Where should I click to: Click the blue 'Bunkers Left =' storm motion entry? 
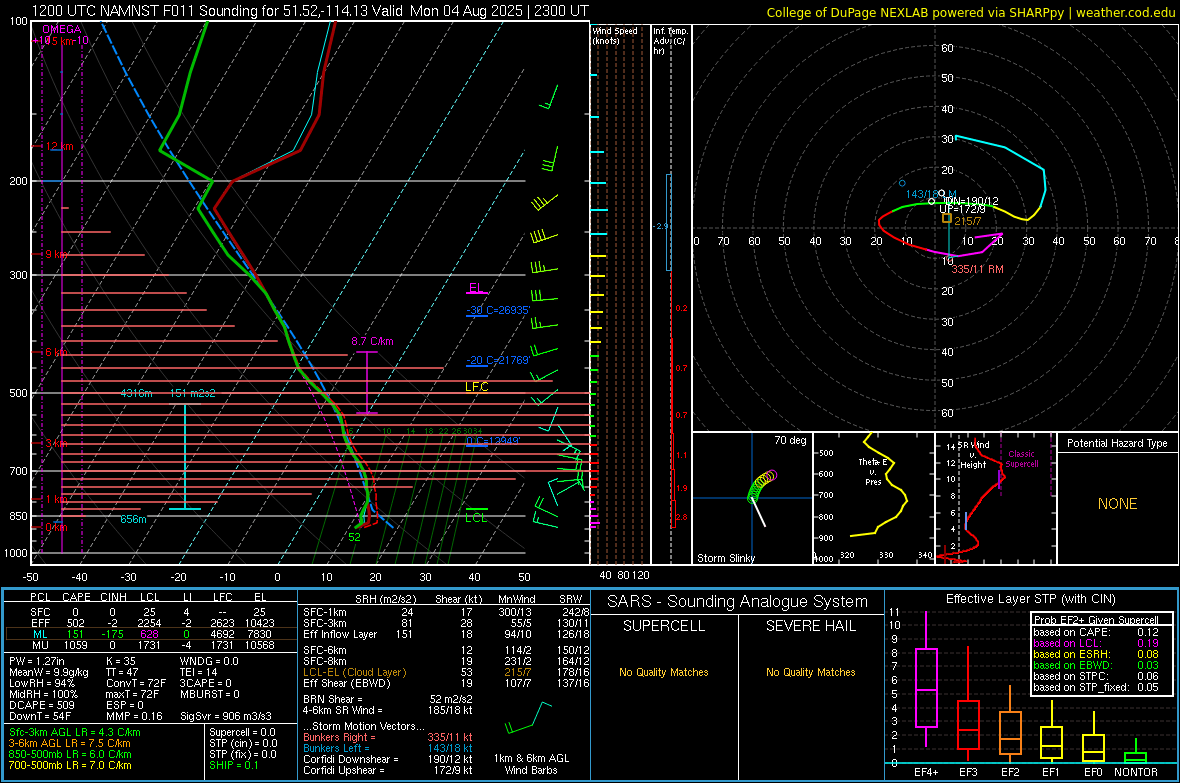tap(388, 748)
